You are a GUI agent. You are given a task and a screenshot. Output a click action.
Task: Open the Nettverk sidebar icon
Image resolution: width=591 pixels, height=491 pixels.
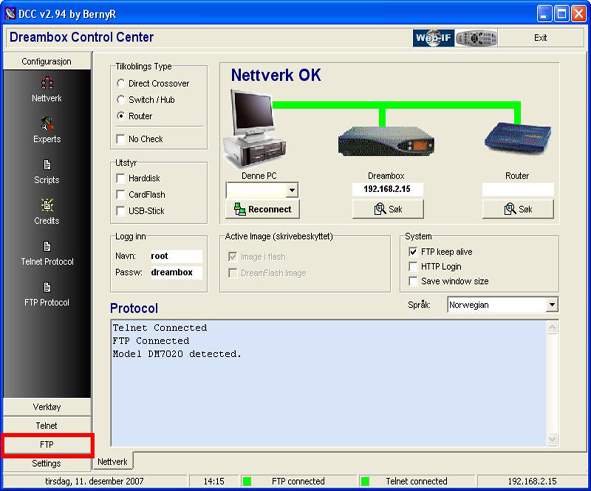47,83
